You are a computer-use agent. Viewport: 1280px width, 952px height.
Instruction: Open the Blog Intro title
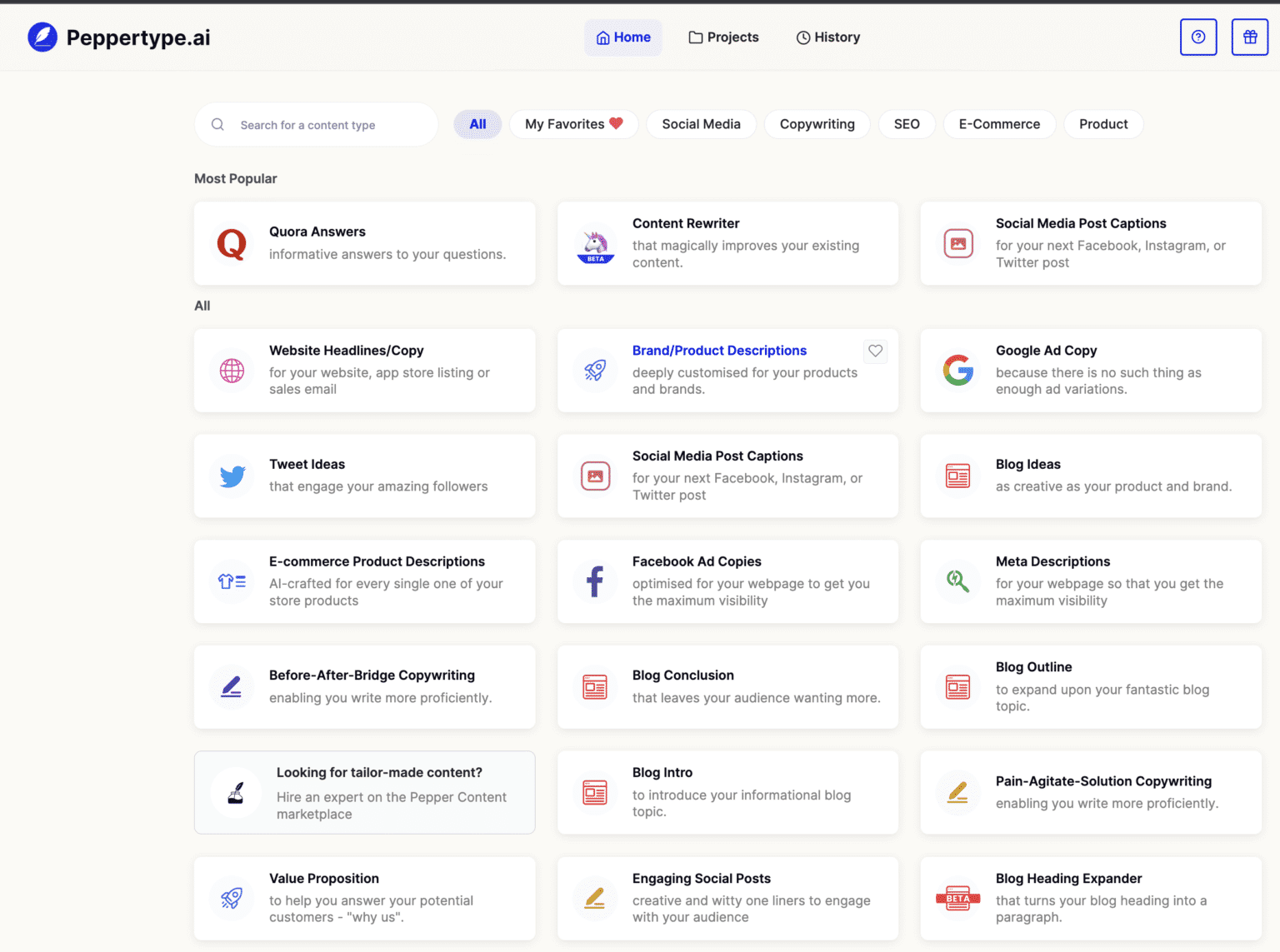[662, 772]
